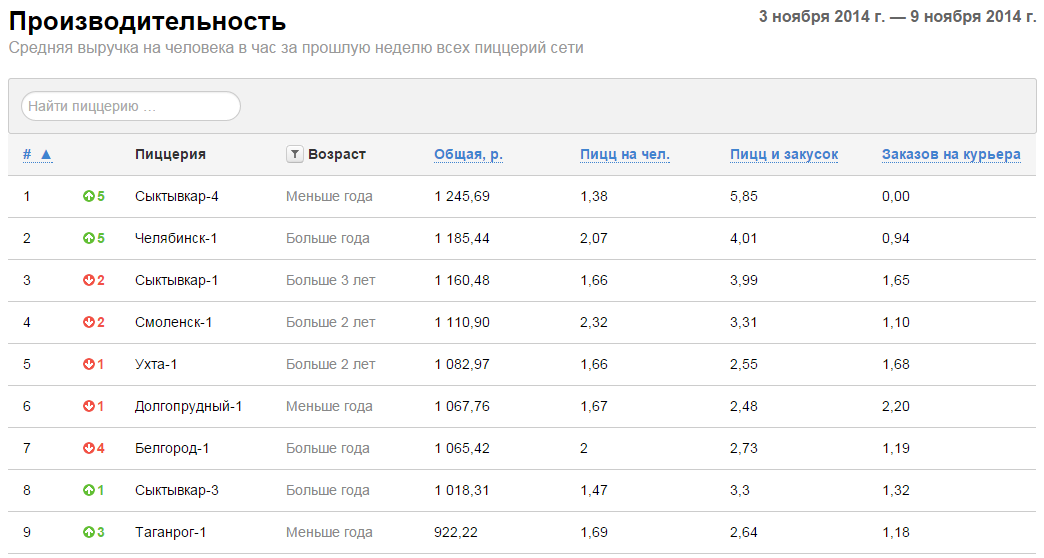Click green up arrow for Таганрог-1
The width and height of the screenshot is (1044, 558).
tap(89, 532)
